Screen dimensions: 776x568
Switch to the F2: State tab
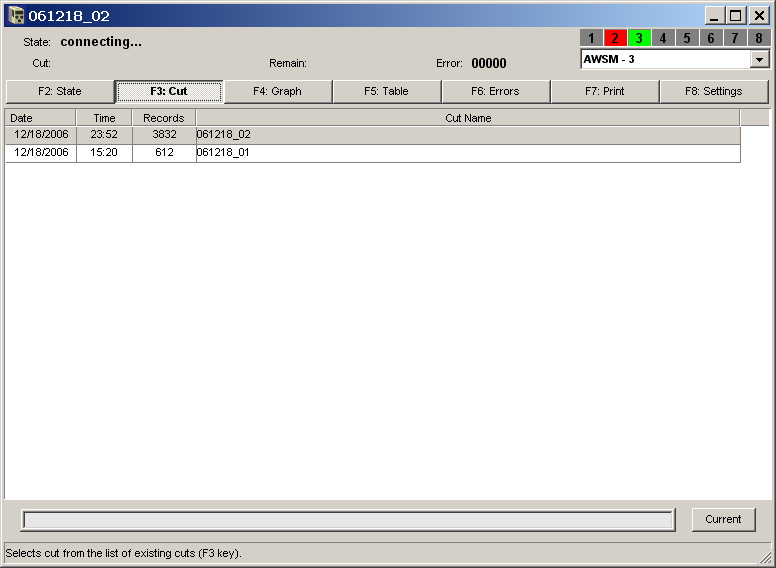coord(60,91)
